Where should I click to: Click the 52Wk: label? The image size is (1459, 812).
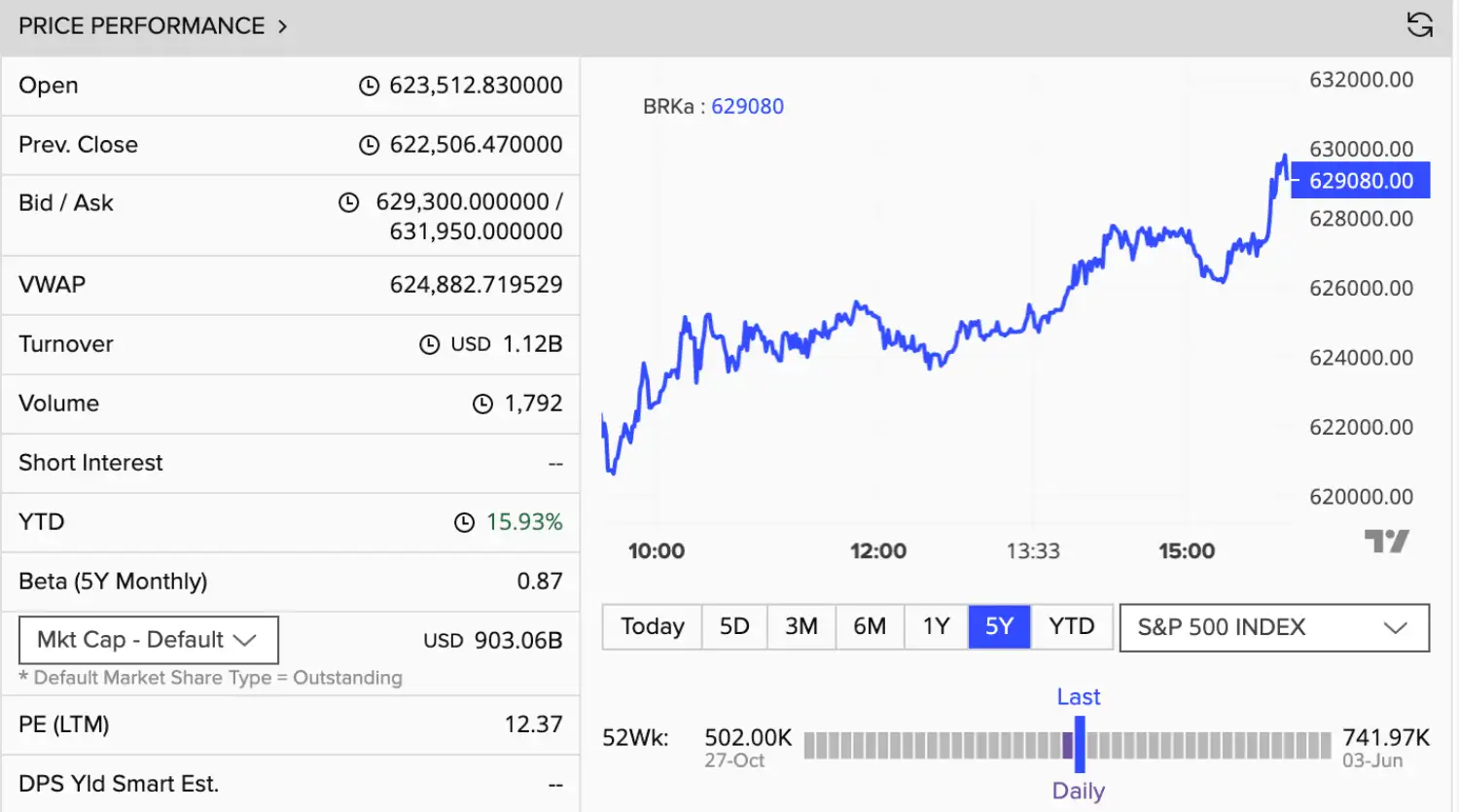pos(635,738)
